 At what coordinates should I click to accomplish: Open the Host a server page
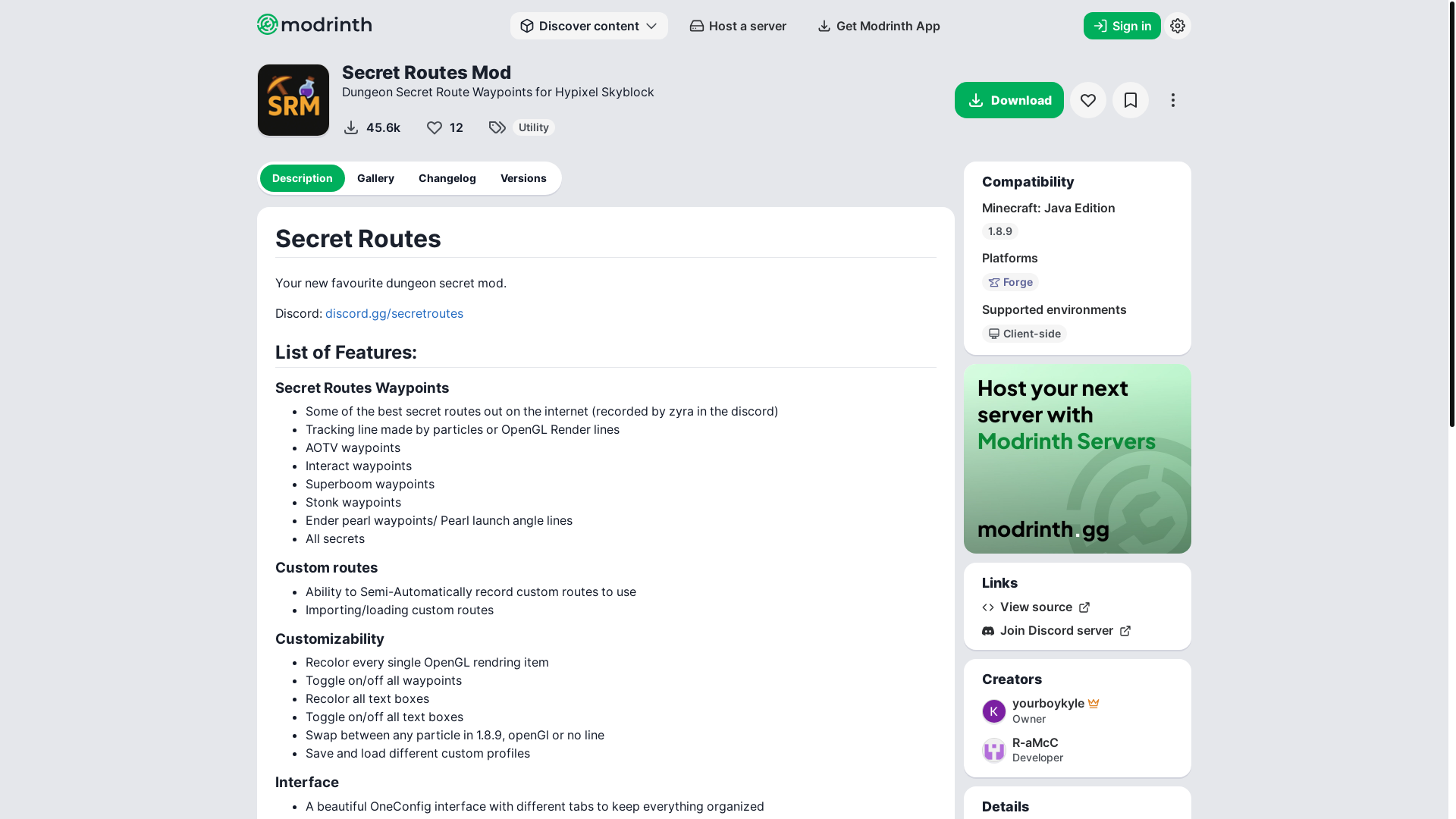click(738, 26)
